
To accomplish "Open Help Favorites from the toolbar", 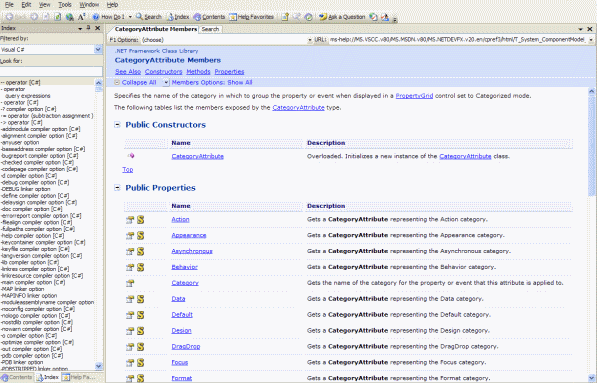I will (251, 17).
